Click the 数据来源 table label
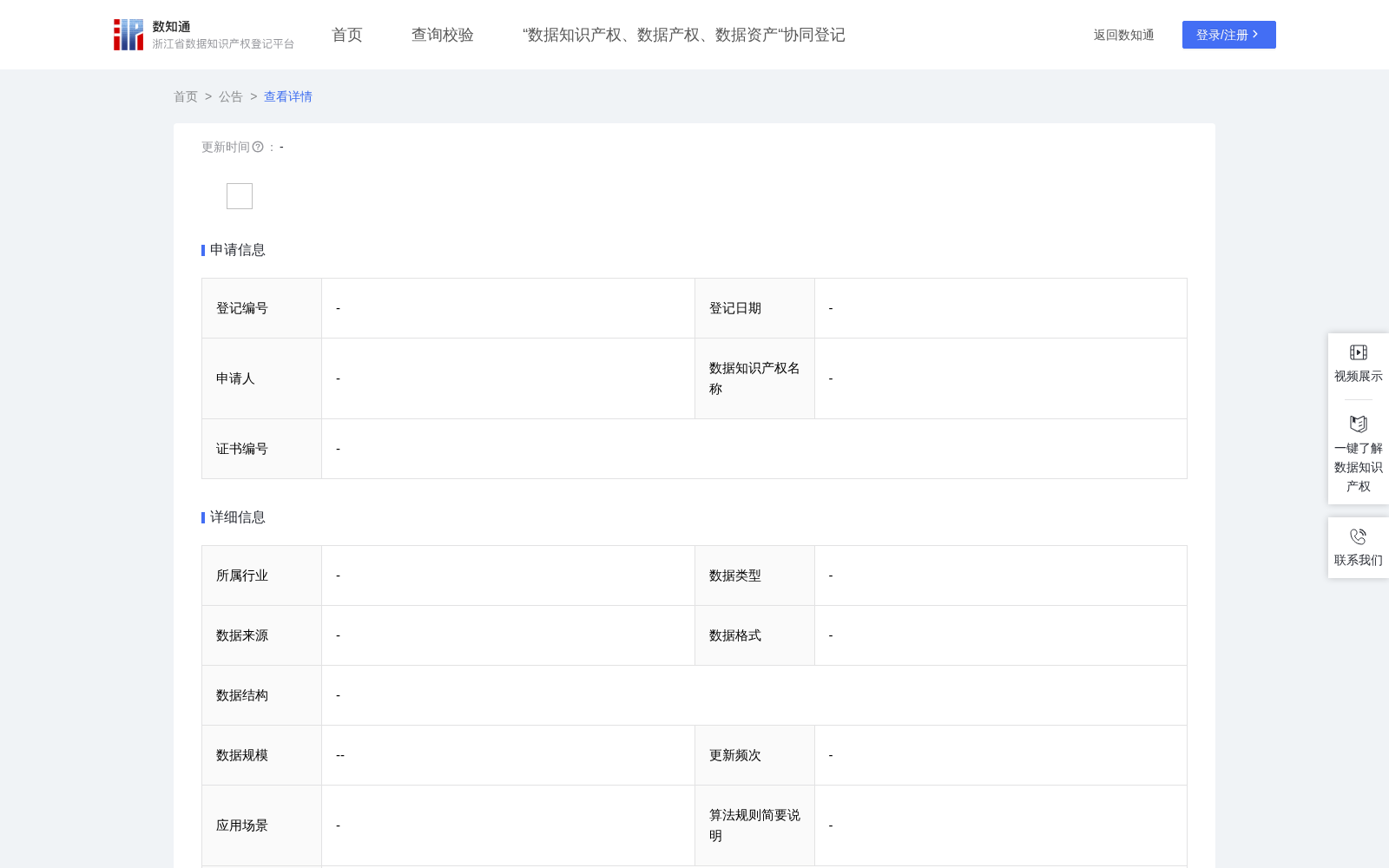Screen dimensions: 1389x868 pyautogui.click(x=242, y=635)
